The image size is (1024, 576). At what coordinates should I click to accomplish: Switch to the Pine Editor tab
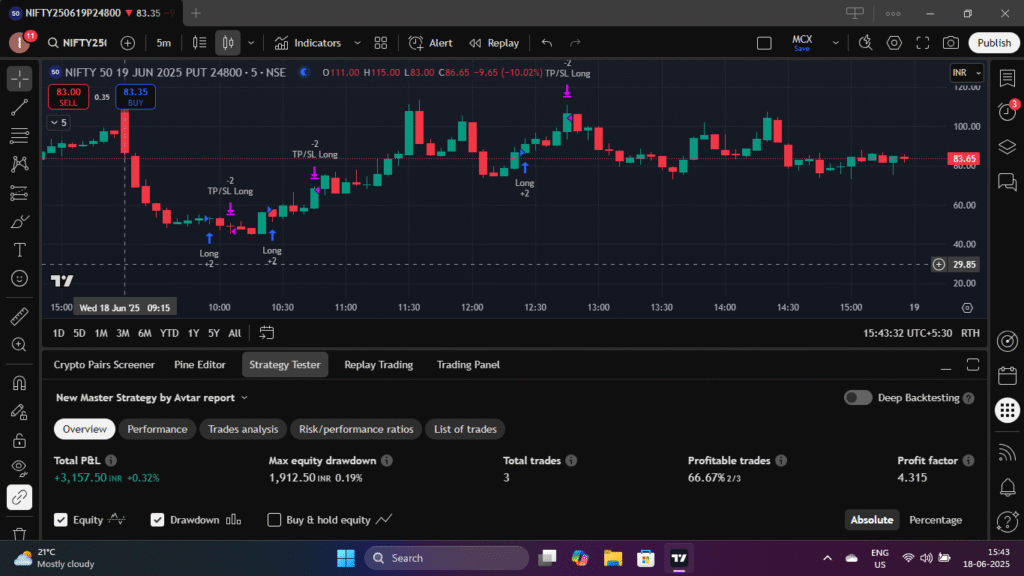200,365
